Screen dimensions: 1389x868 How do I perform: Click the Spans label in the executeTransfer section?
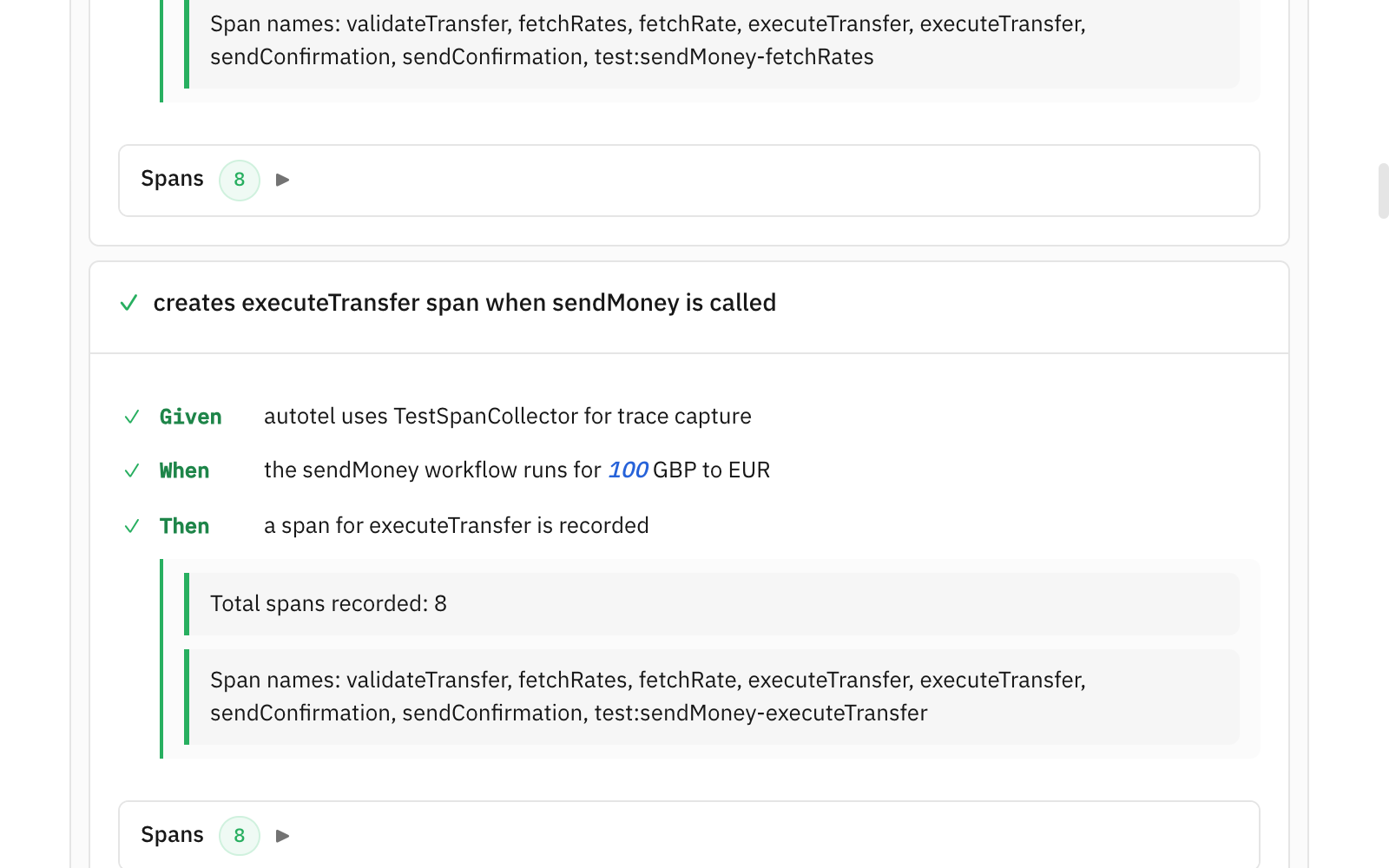[x=172, y=835]
